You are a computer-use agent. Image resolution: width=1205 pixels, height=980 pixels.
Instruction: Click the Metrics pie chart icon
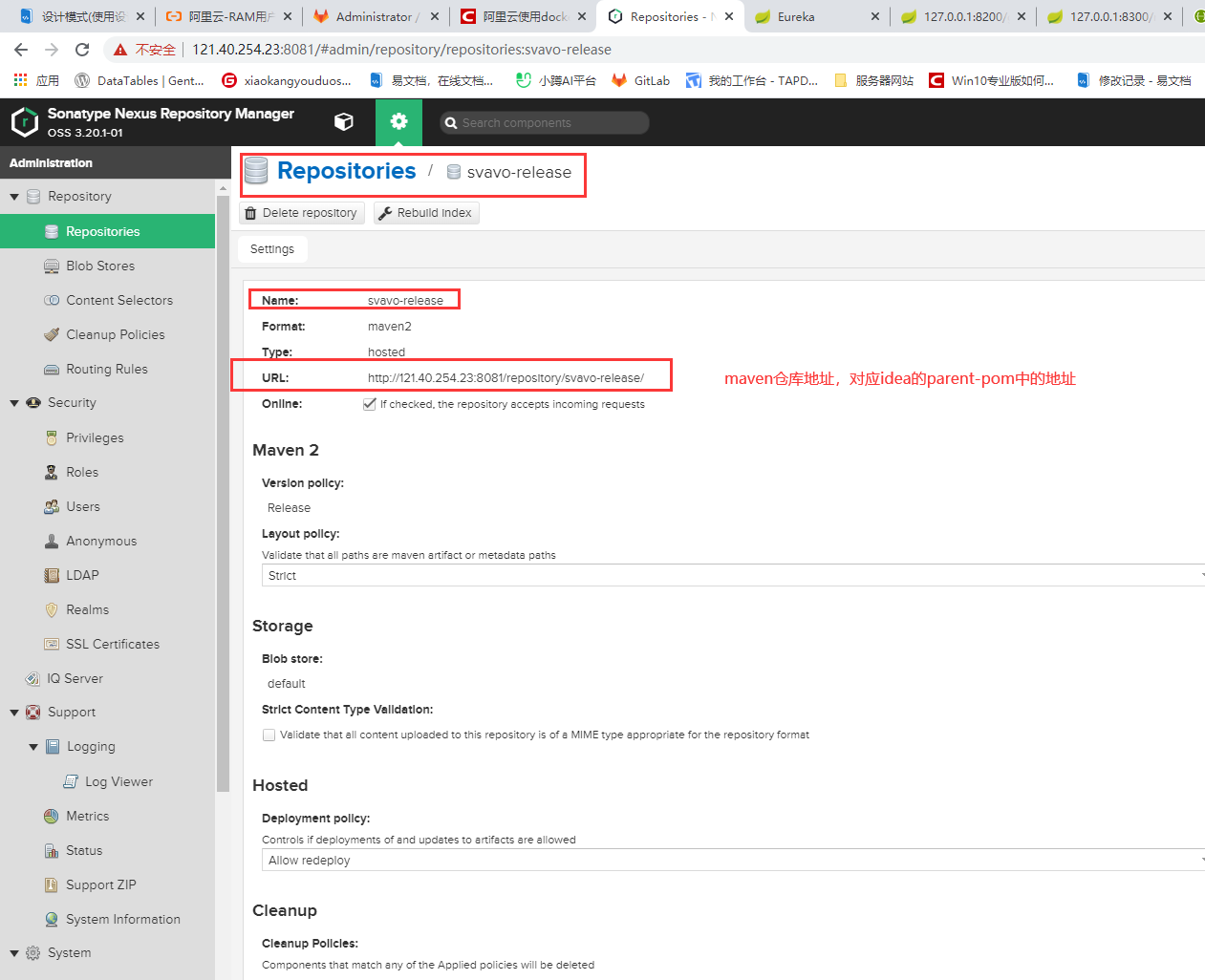52,817
